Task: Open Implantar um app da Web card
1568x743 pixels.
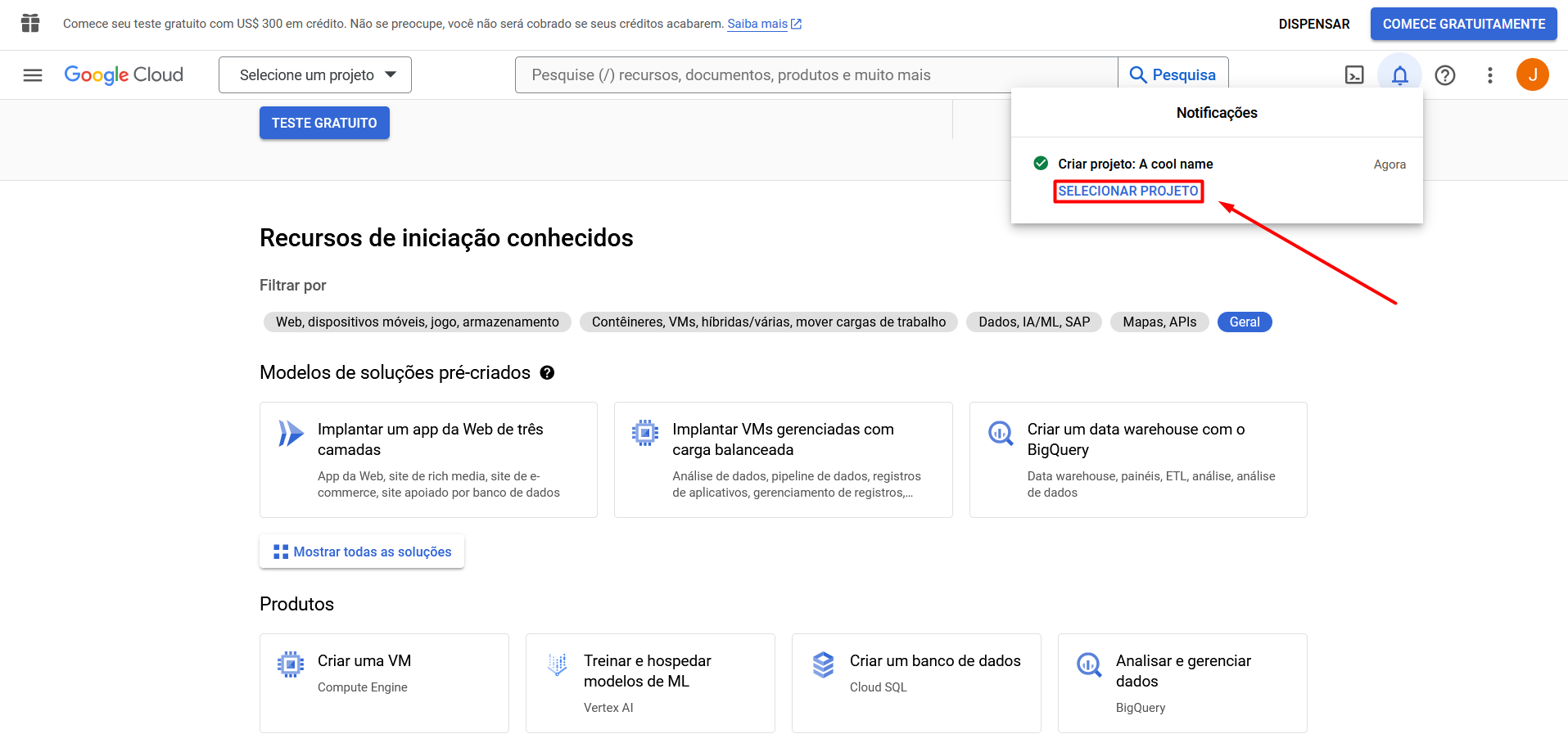Action: [x=428, y=460]
